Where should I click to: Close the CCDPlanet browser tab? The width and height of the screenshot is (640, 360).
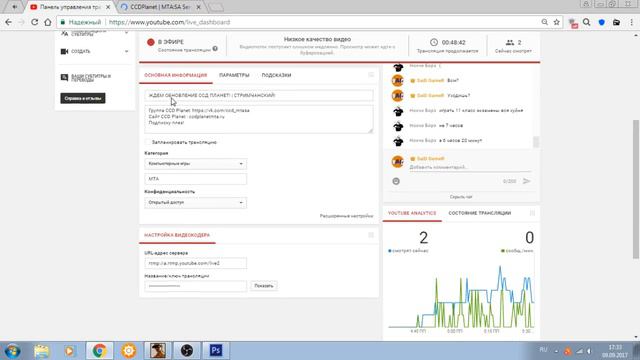click(198, 7)
